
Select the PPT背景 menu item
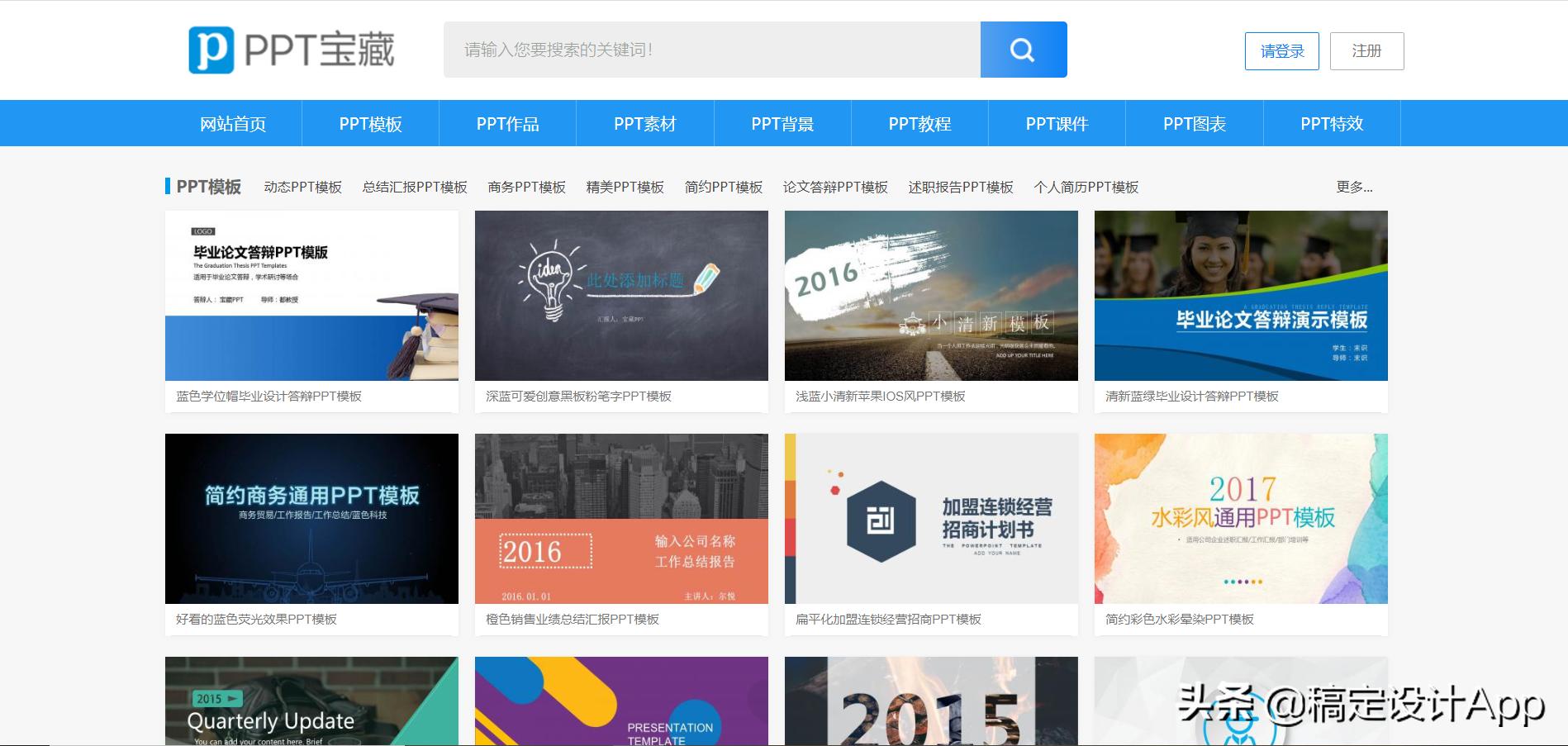[782, 122]
